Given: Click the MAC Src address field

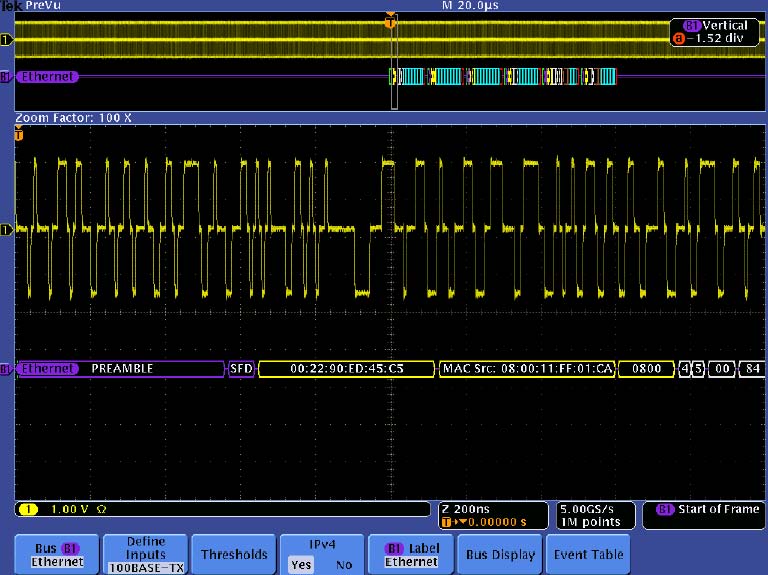Looking at the screenshot, I should tap(526, 369).
